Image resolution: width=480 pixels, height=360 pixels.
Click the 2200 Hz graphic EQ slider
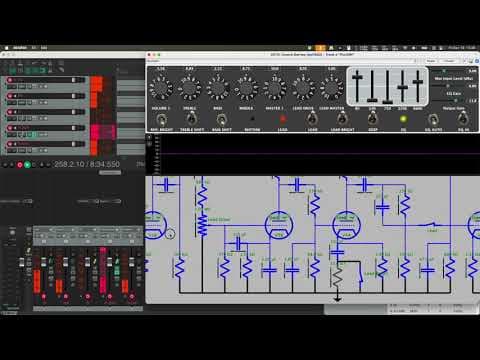(403, 86)
